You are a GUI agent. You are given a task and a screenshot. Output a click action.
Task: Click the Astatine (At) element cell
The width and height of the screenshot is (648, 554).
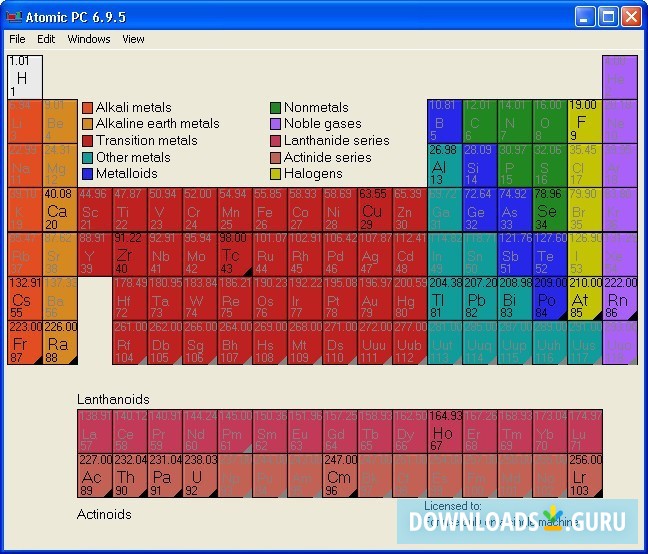coord(585,298)
